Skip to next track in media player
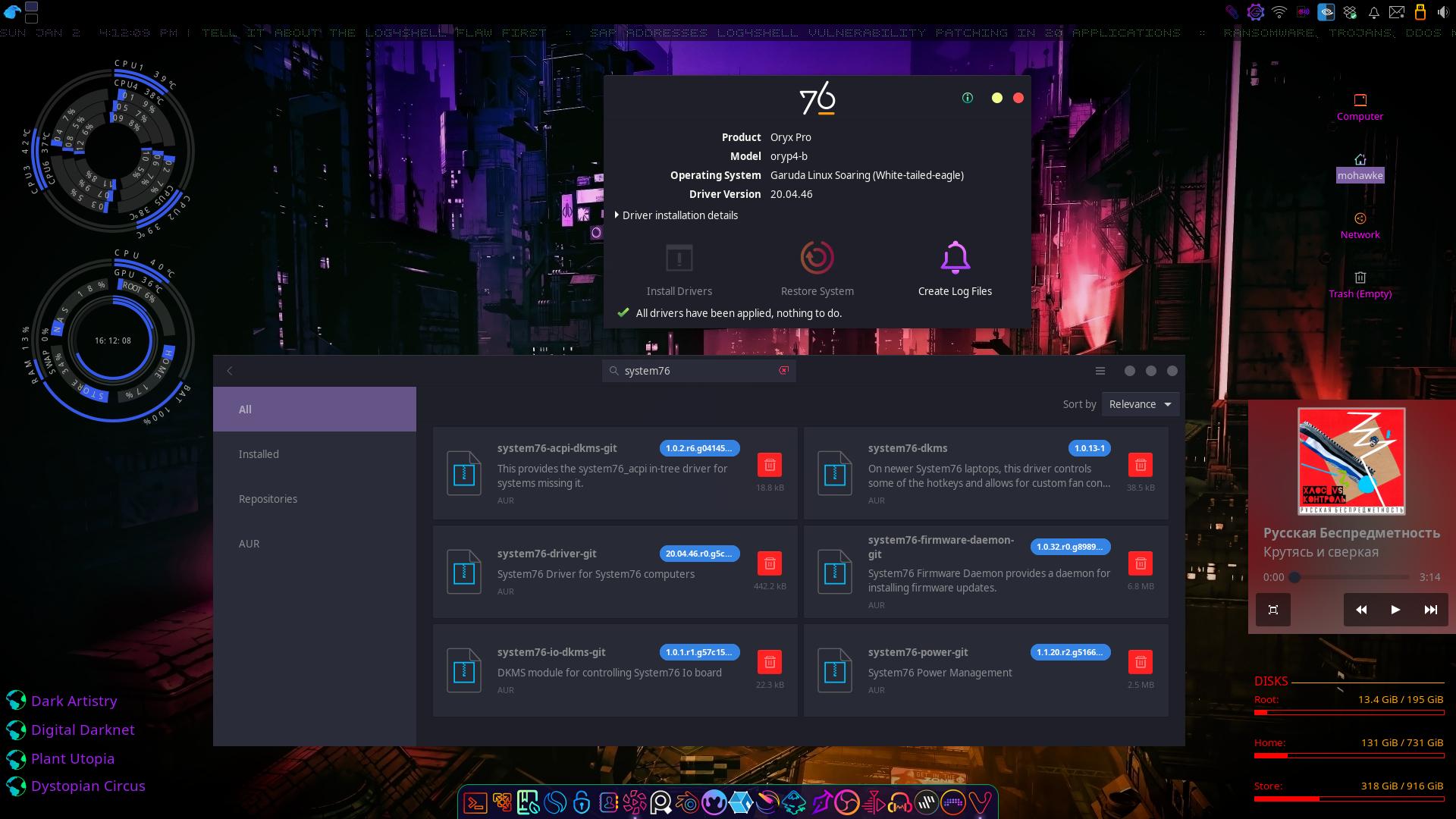Viewport: 1456px width, 819px height. point(1430,610)
